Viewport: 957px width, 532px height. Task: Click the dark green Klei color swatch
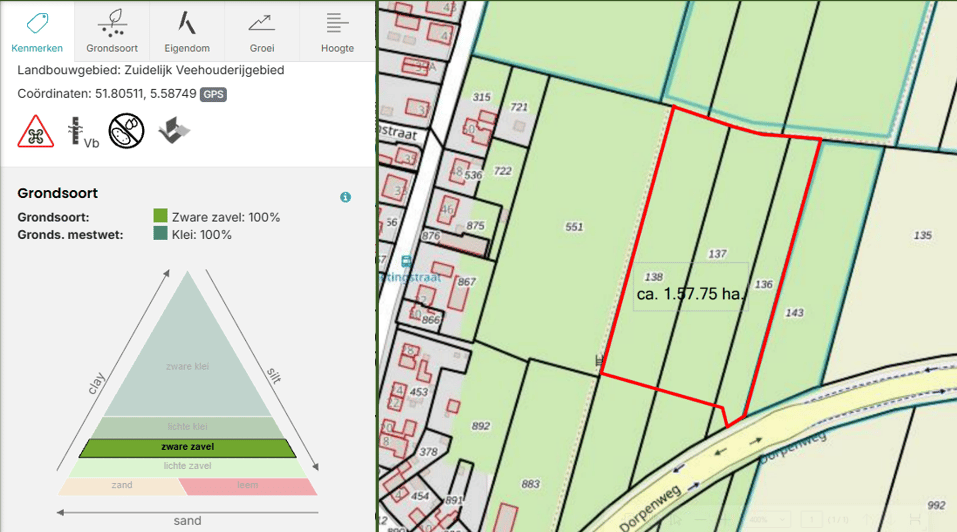[161, 232]
